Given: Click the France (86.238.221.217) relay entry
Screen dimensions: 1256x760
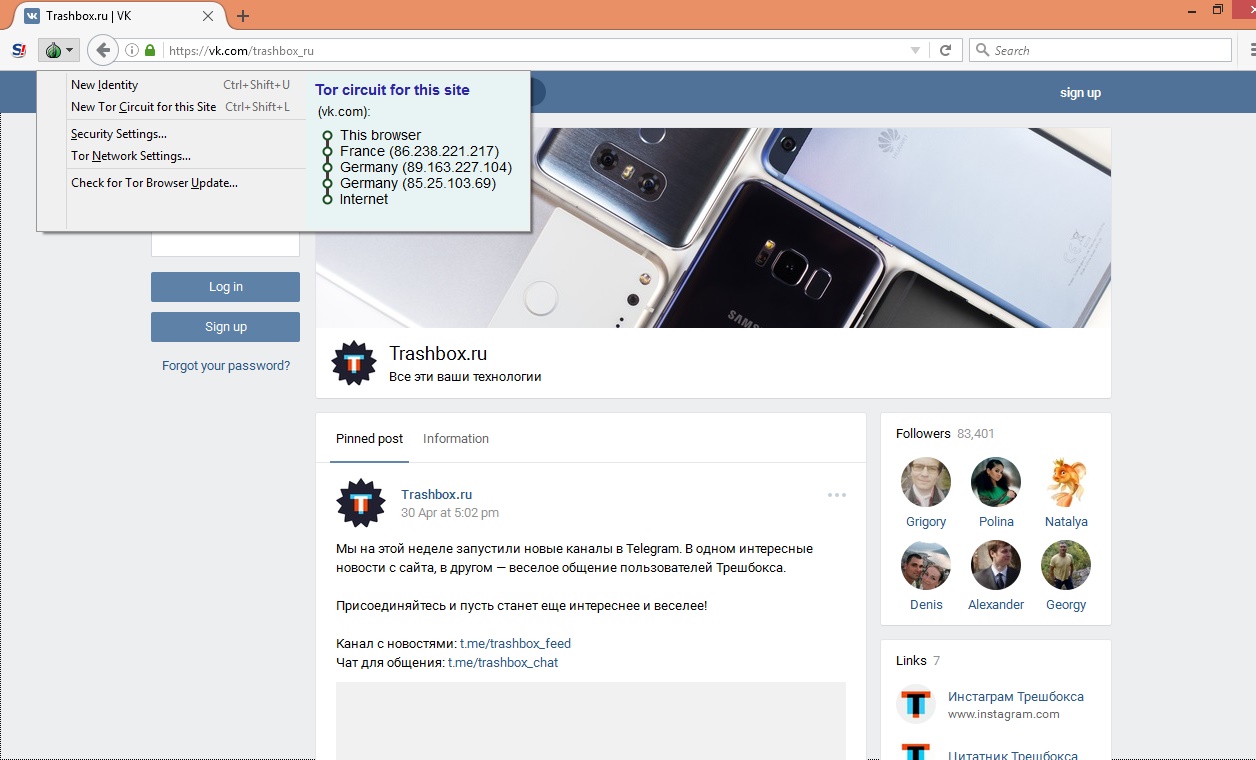Looking at the screenshot, I should pos(419,151).
